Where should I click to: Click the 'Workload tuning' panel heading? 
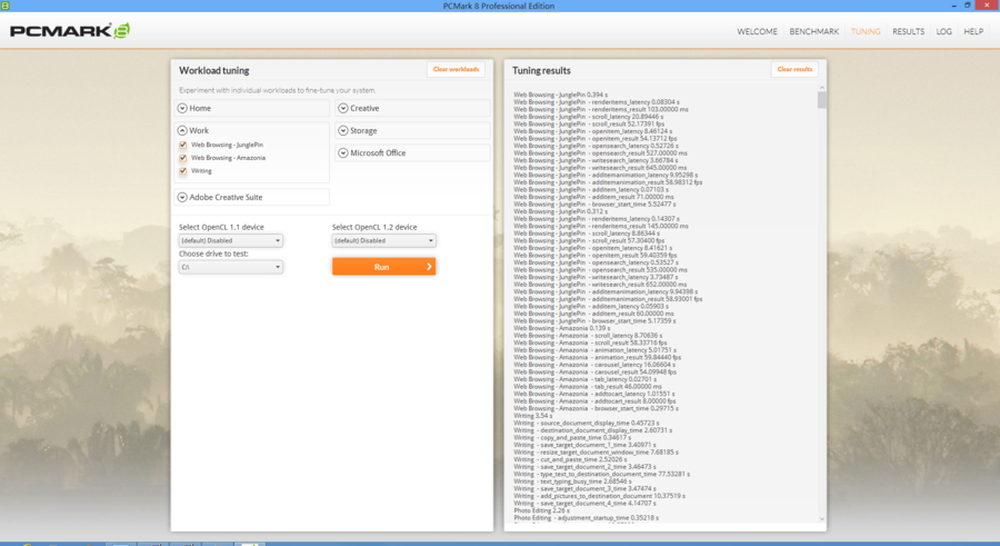(214, 70)
